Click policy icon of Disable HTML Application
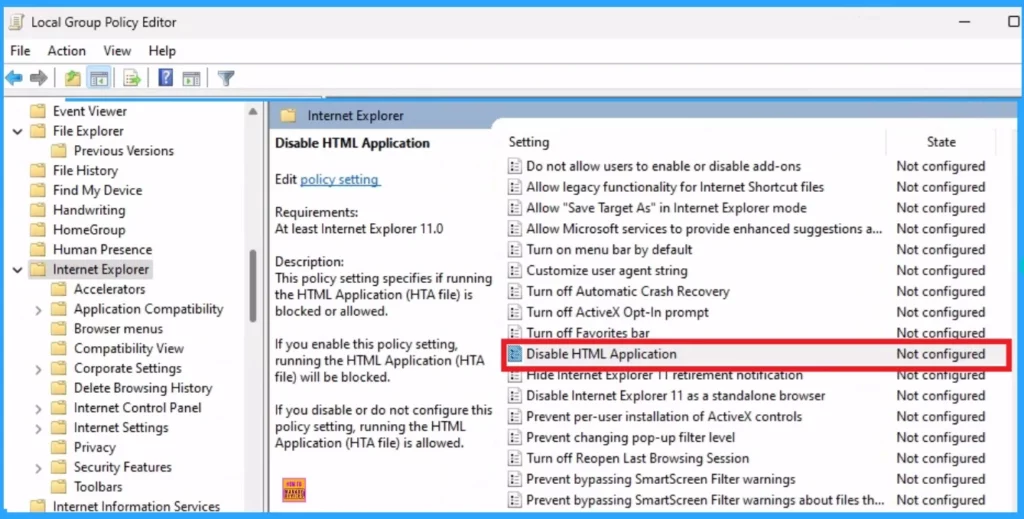1024x519 pixels. coord(515,354)
